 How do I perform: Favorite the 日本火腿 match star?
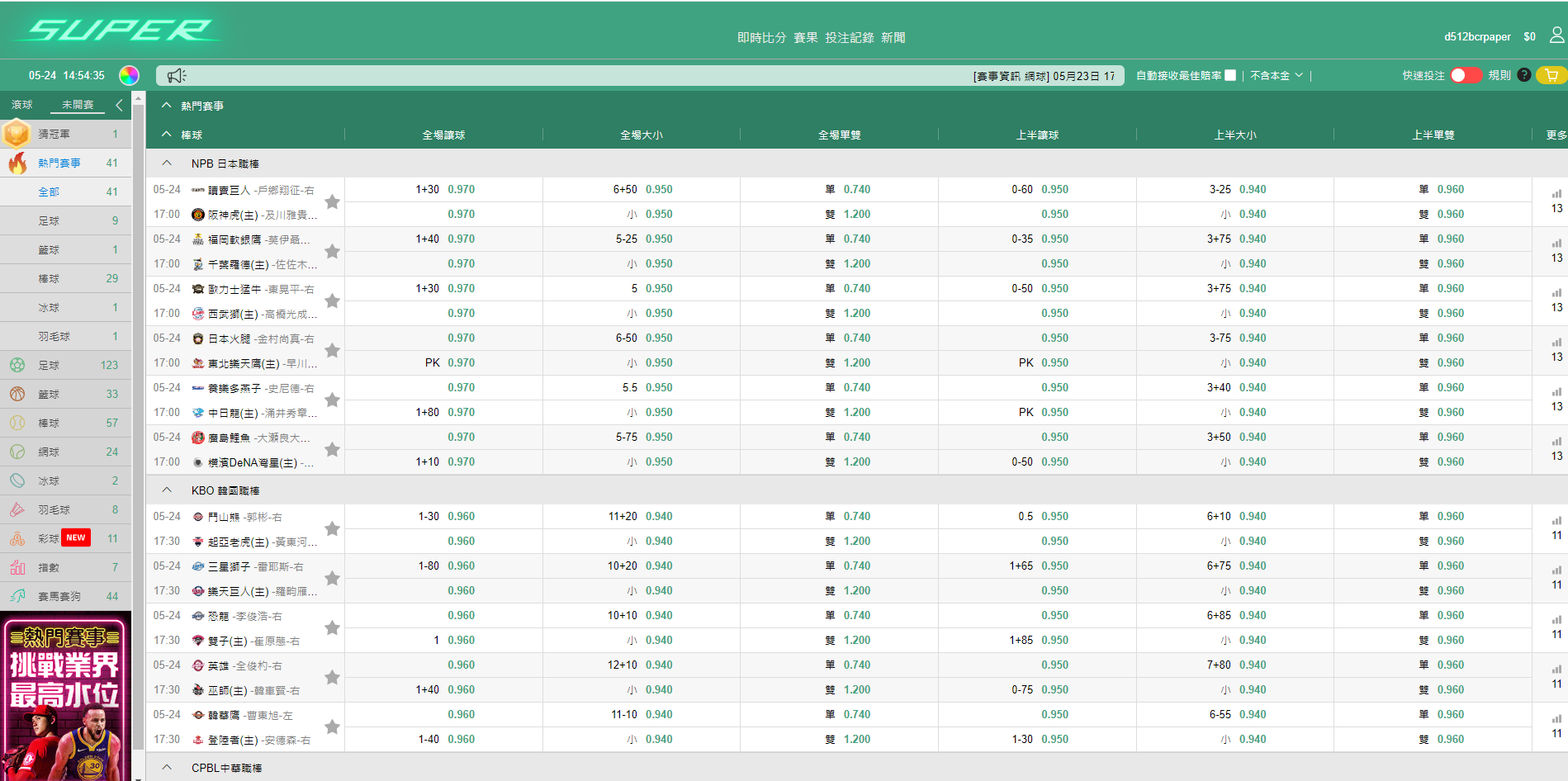[332, 350]
